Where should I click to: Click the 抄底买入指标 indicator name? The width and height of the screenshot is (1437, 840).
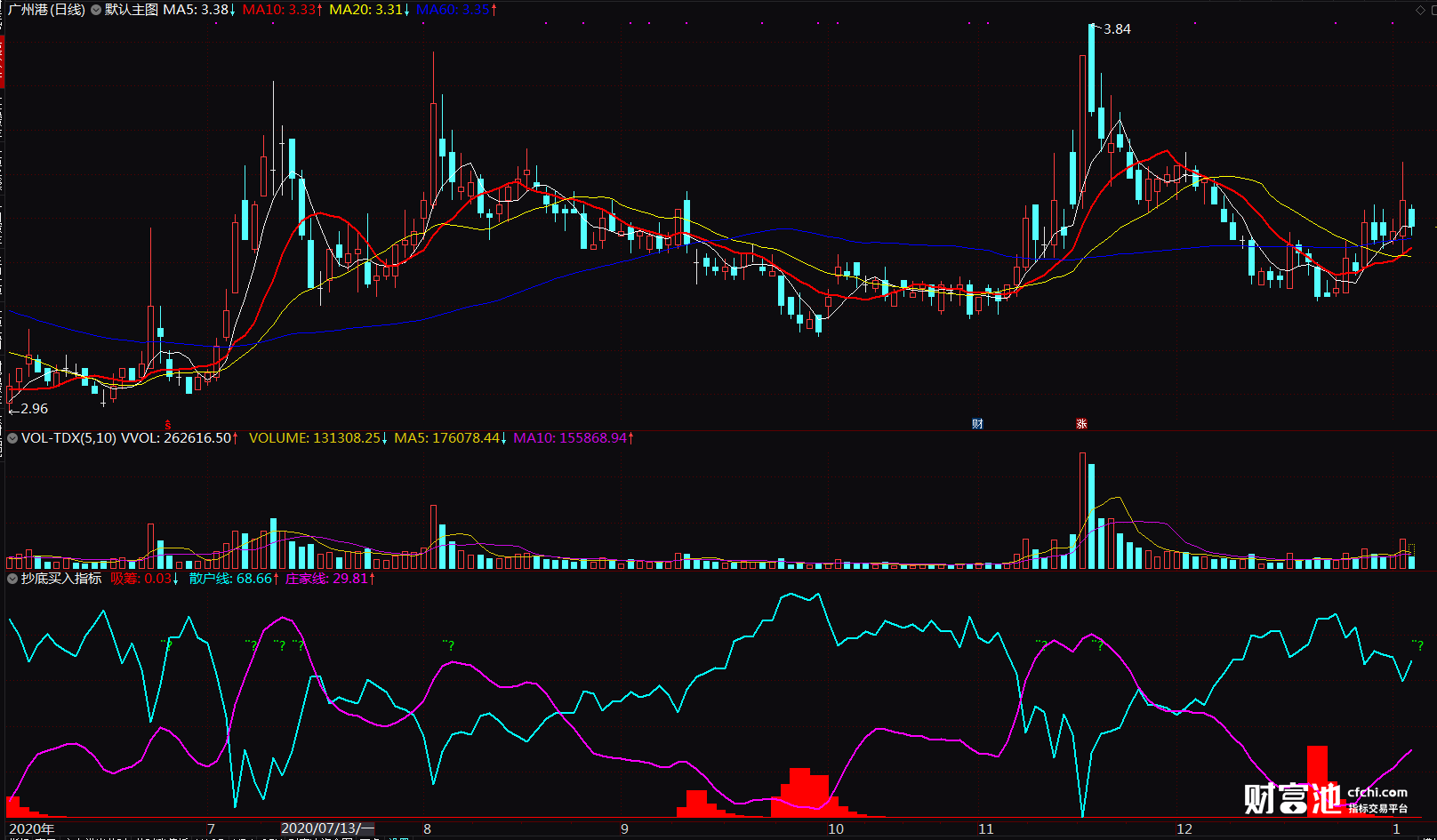coord(61,579)
